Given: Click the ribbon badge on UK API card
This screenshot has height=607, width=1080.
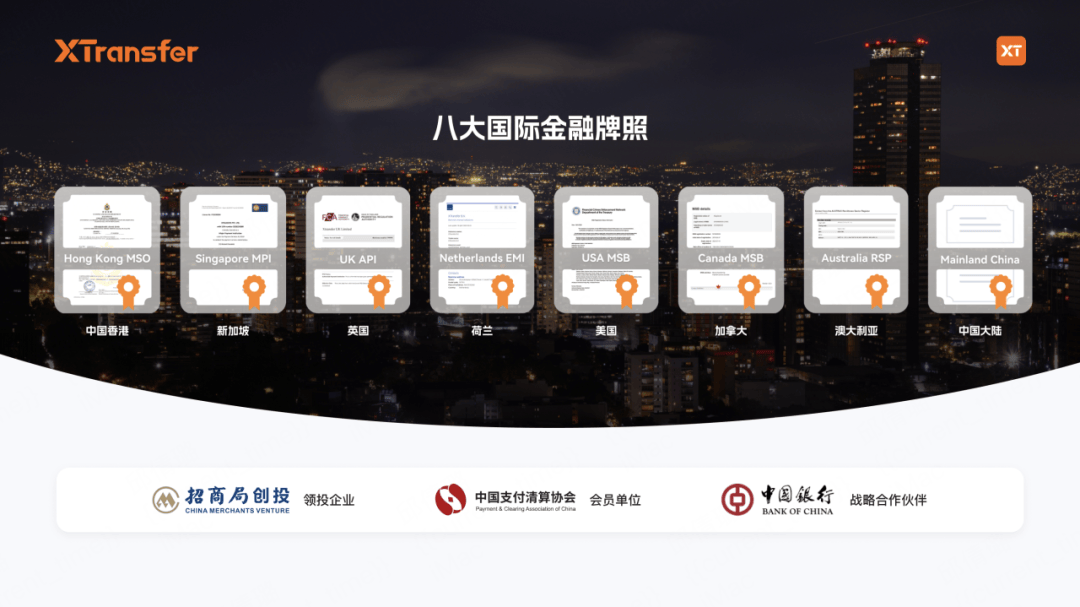Looking at the screenshot, I should click(379, 291).
